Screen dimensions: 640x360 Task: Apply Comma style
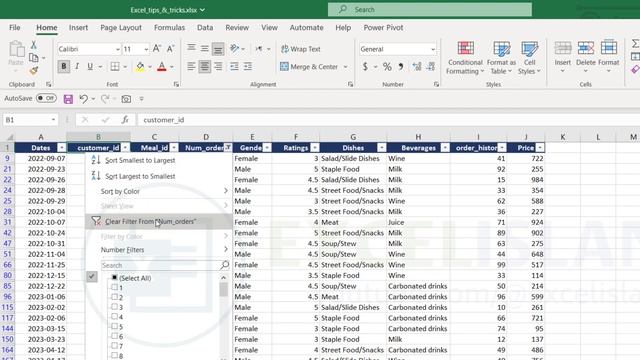tap(401, 66)
